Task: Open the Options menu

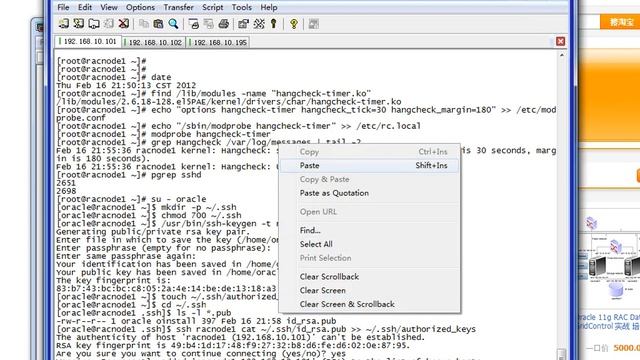Action: click(140, 7)
